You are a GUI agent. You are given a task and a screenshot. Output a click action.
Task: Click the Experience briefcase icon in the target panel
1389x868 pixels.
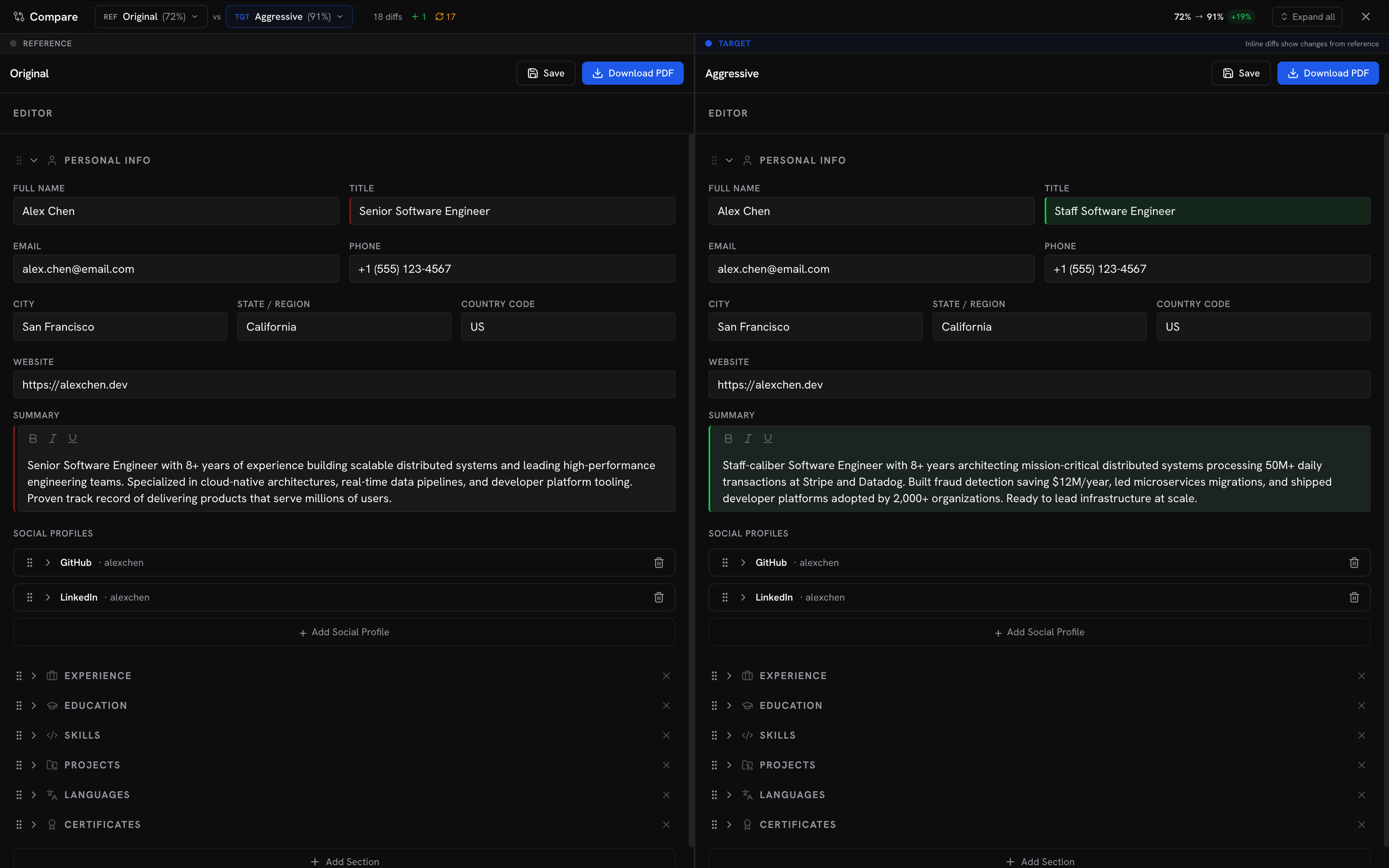(747, 676)
